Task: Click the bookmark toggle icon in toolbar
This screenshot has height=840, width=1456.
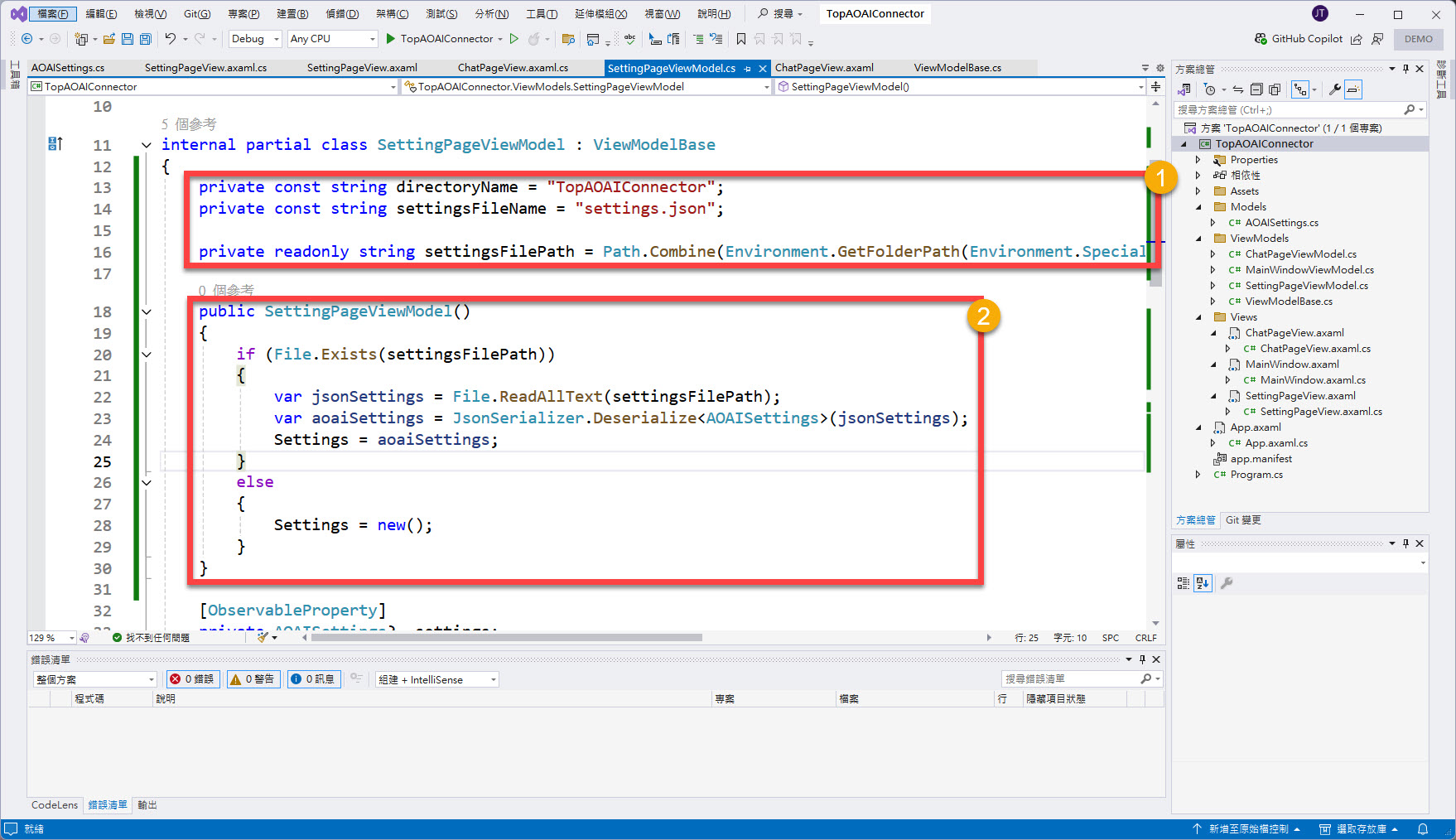Action: (741, 39)
